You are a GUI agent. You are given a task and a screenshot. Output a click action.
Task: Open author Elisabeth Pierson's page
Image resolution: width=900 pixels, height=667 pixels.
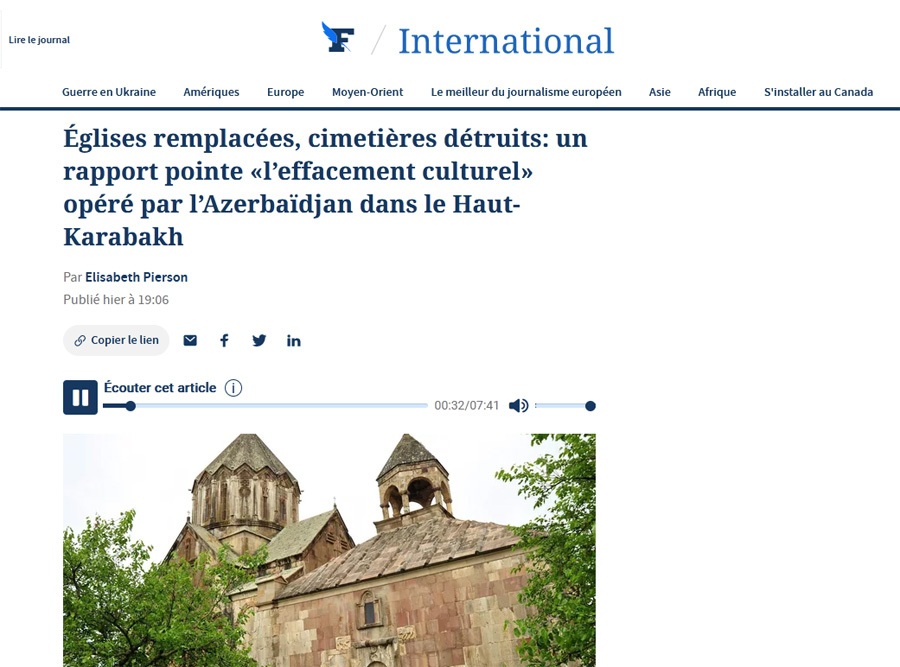coord(137,277)
